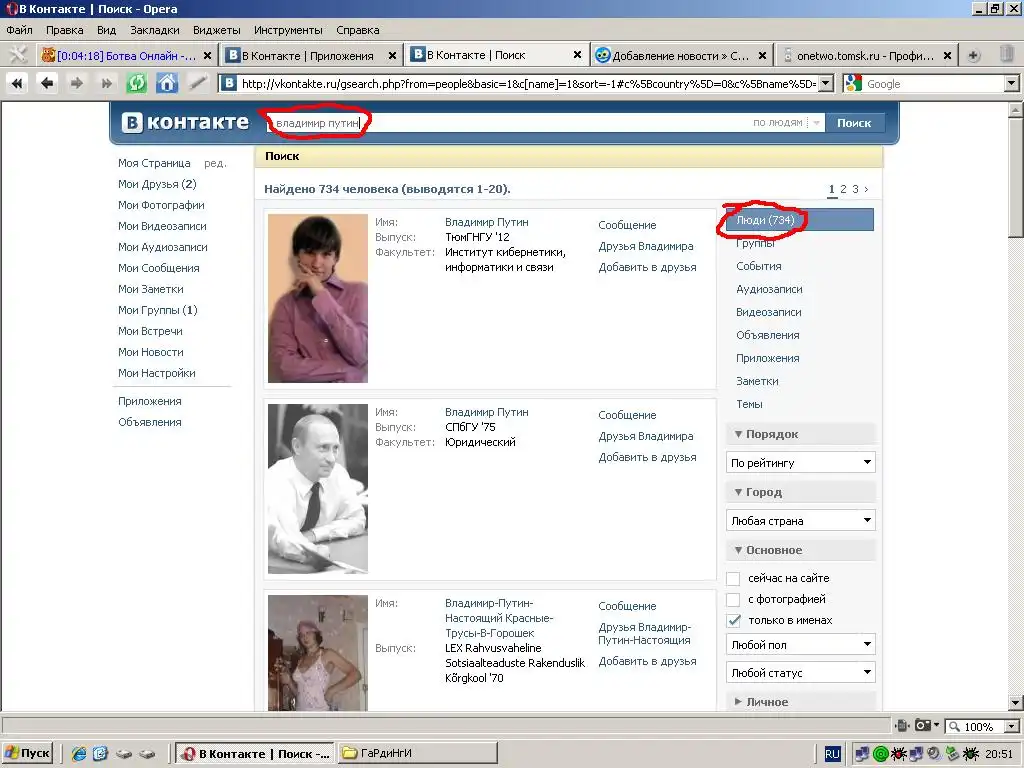The height and width of the screenshot is (768, 1024).
Task: Click the Home icon in navigation toolbar
Action: [x=167, y=84]
